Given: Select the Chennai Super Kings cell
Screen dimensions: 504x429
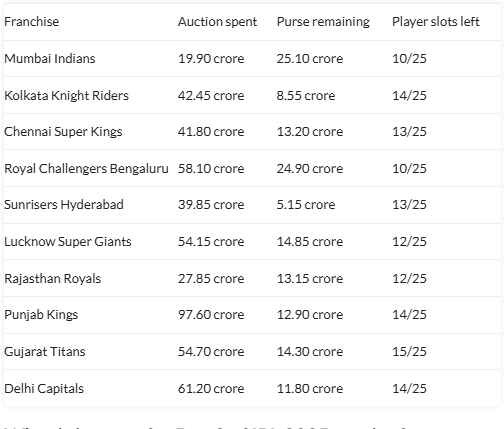Looking at the screenshot, I should (x=63, y=132).
